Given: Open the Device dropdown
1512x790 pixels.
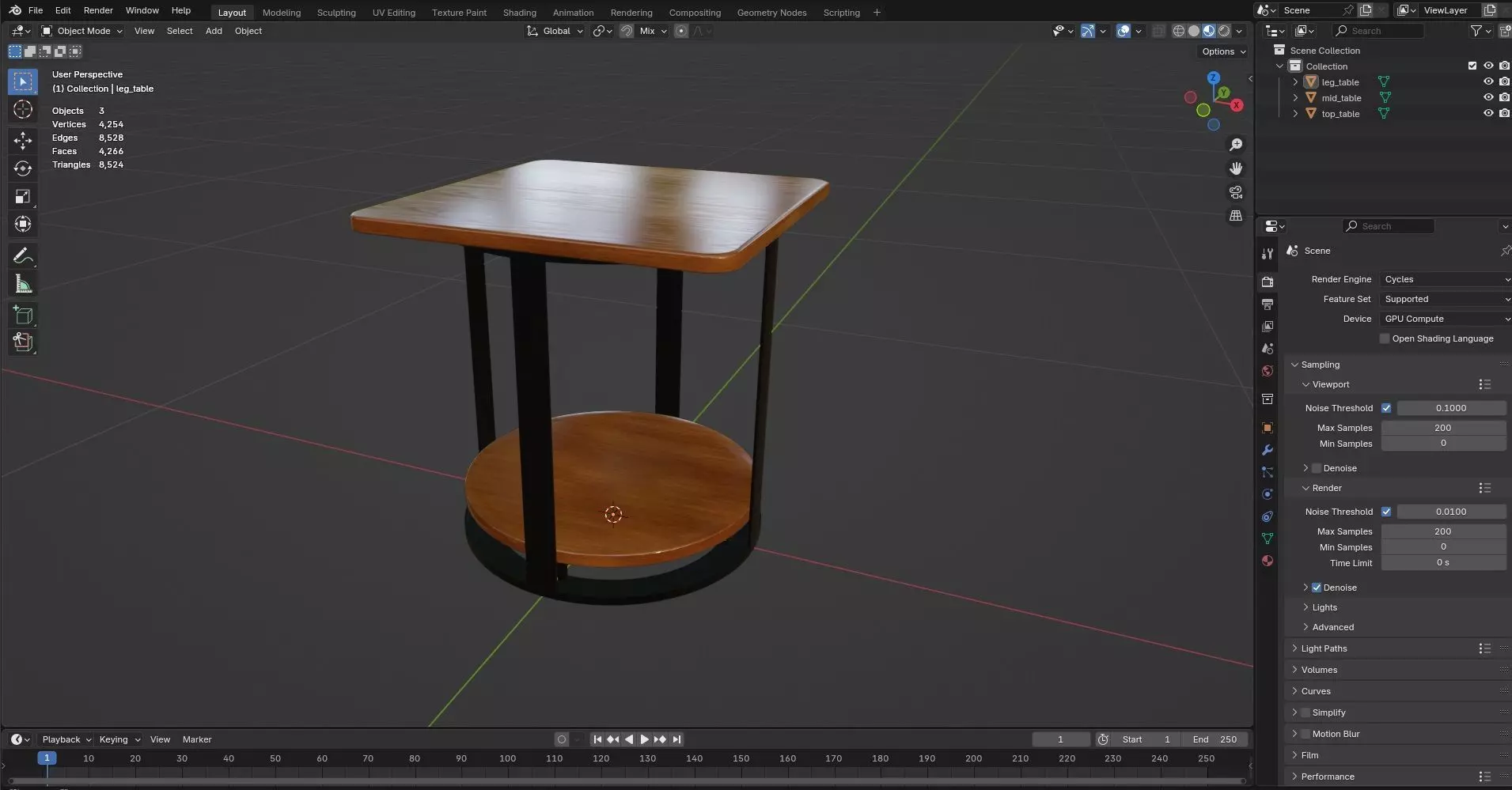Looking at the screenshot, I should pos(1445,319).
